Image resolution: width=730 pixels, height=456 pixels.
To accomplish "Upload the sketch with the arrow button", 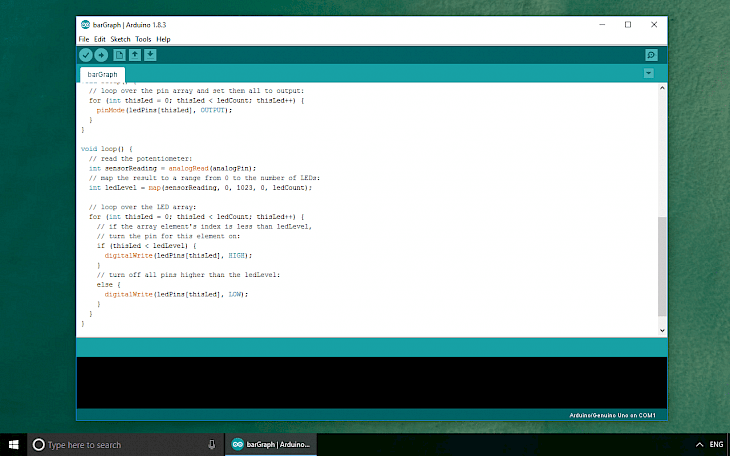I will pos(101,55).
